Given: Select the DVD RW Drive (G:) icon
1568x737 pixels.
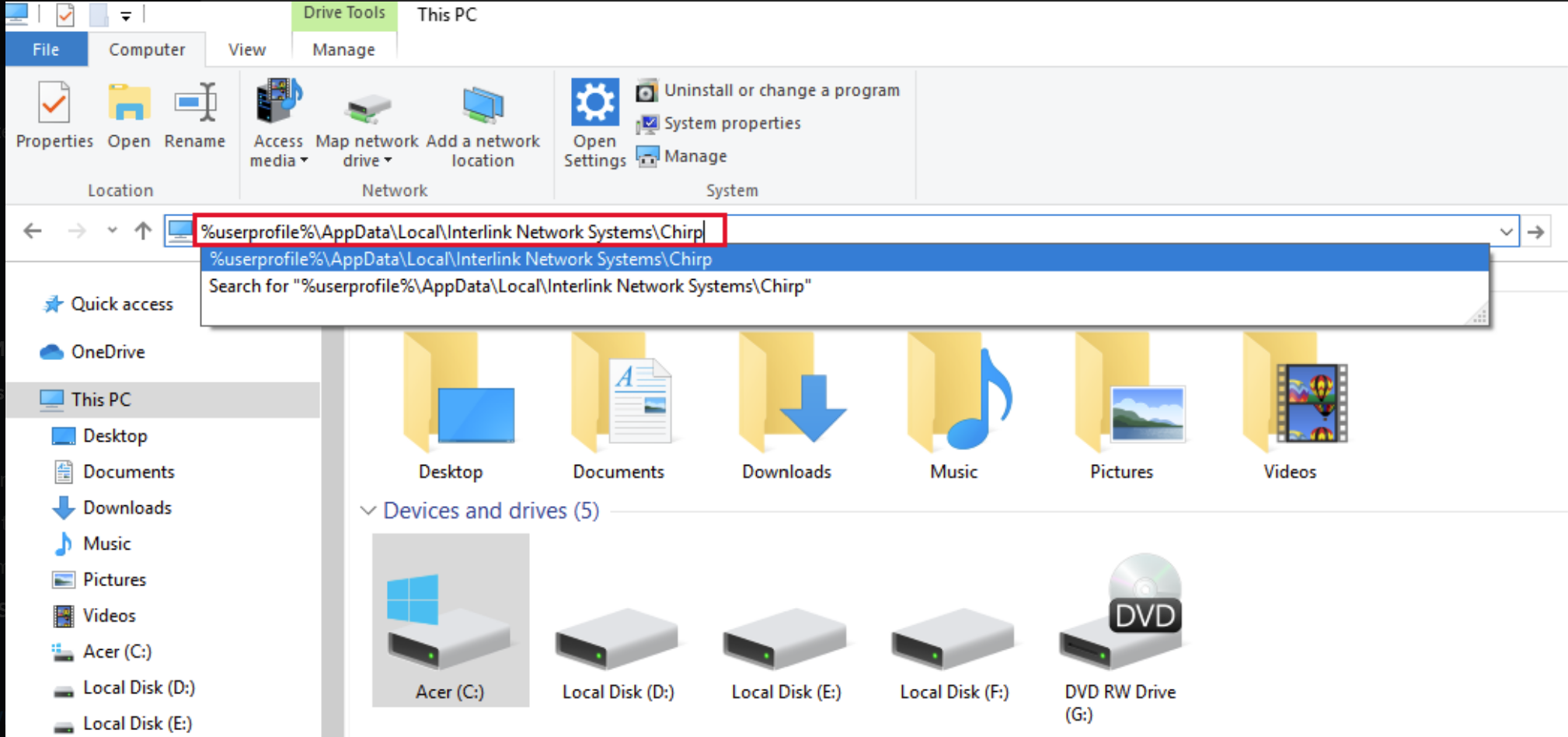Looking at the screenshot, I should tap(1121, 612).
